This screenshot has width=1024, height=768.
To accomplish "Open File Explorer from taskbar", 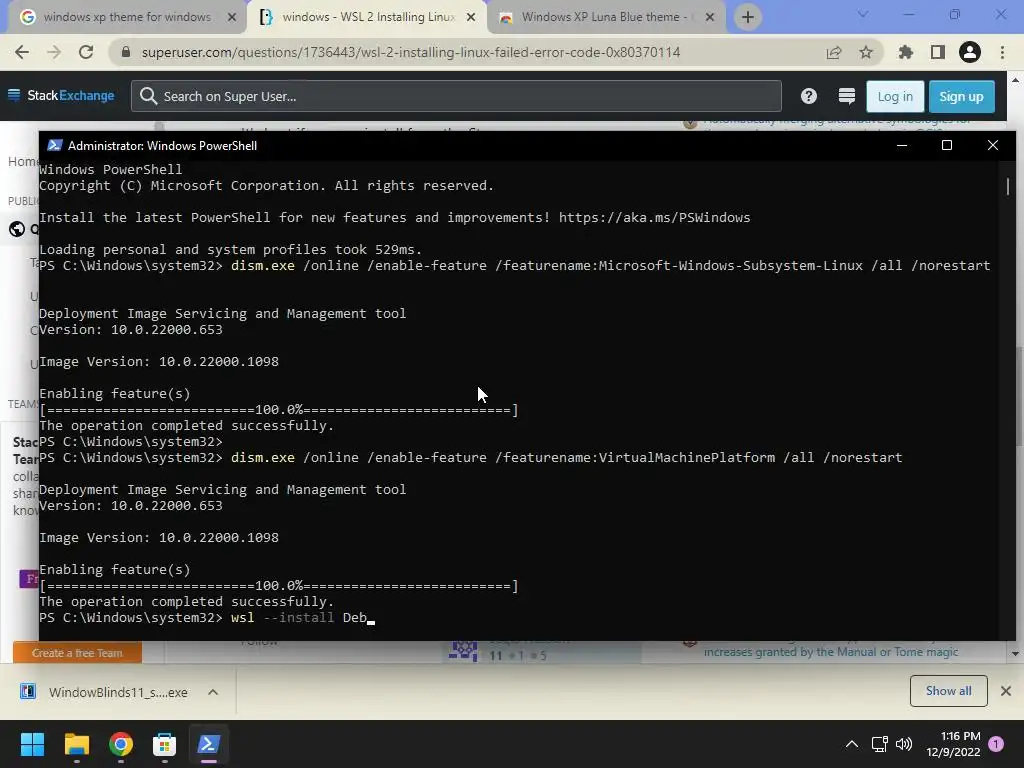I will tap(76, 744).
